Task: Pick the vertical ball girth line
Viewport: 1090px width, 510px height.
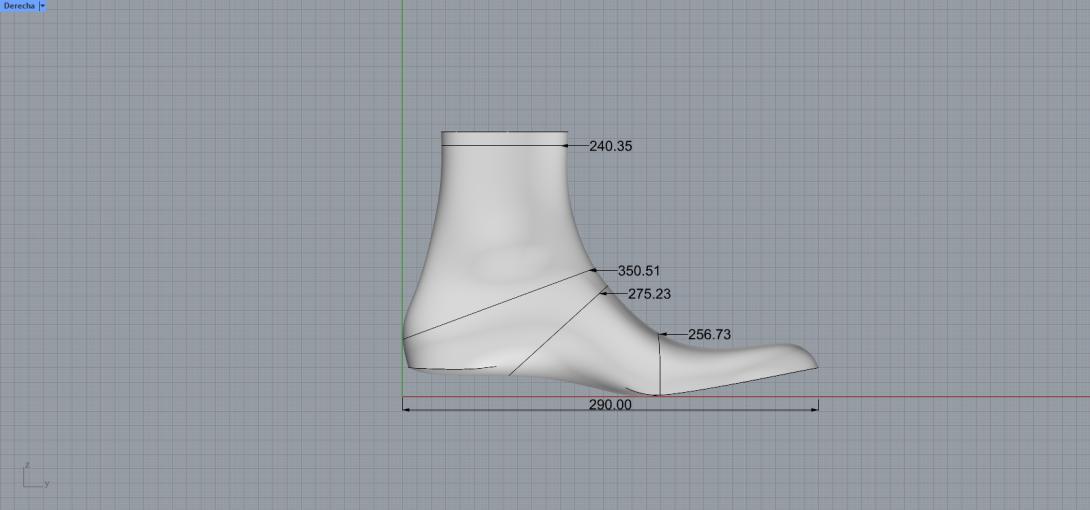Action: pyautogui.click(x=660, y=365)
